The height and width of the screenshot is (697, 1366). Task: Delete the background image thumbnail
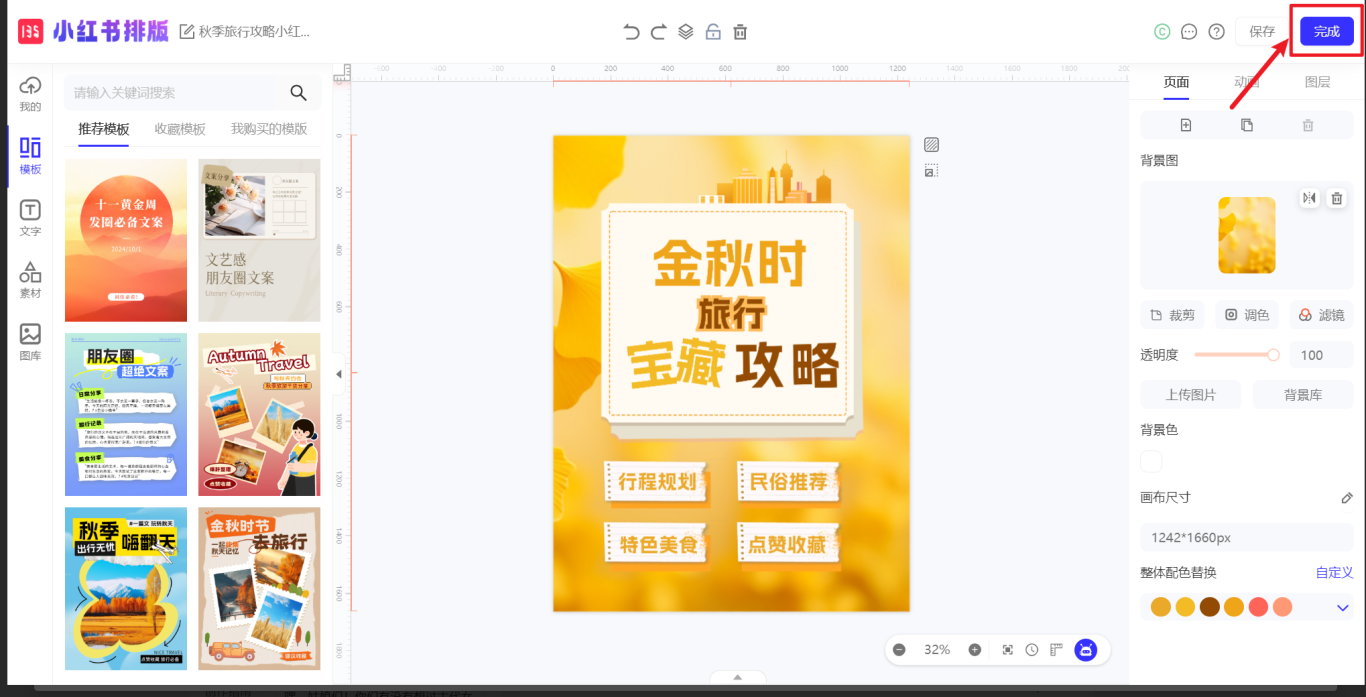[1336, 198]
